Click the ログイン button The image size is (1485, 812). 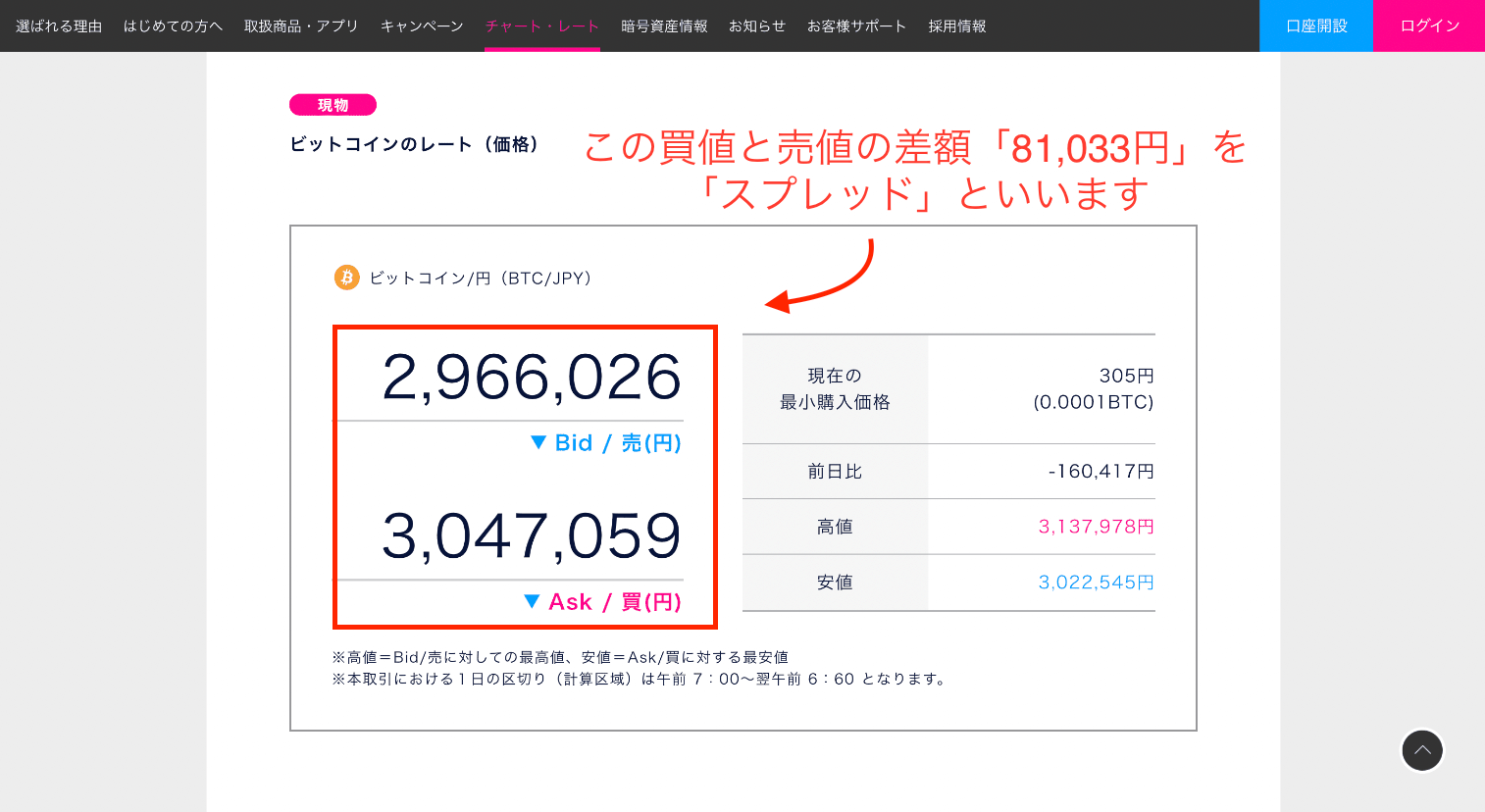point(1429,25)
